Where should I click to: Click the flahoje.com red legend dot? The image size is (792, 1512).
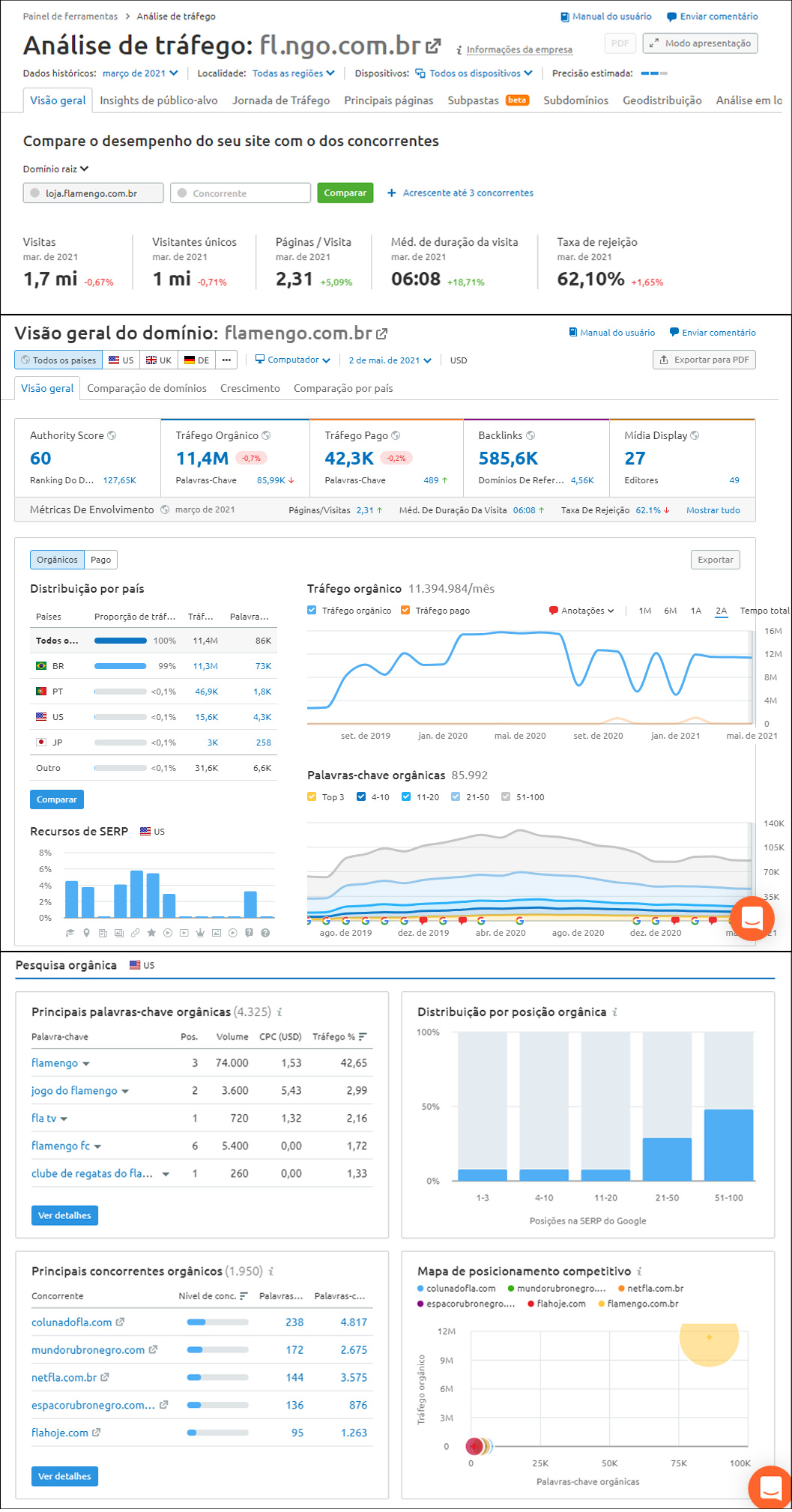coord(530,1304)
